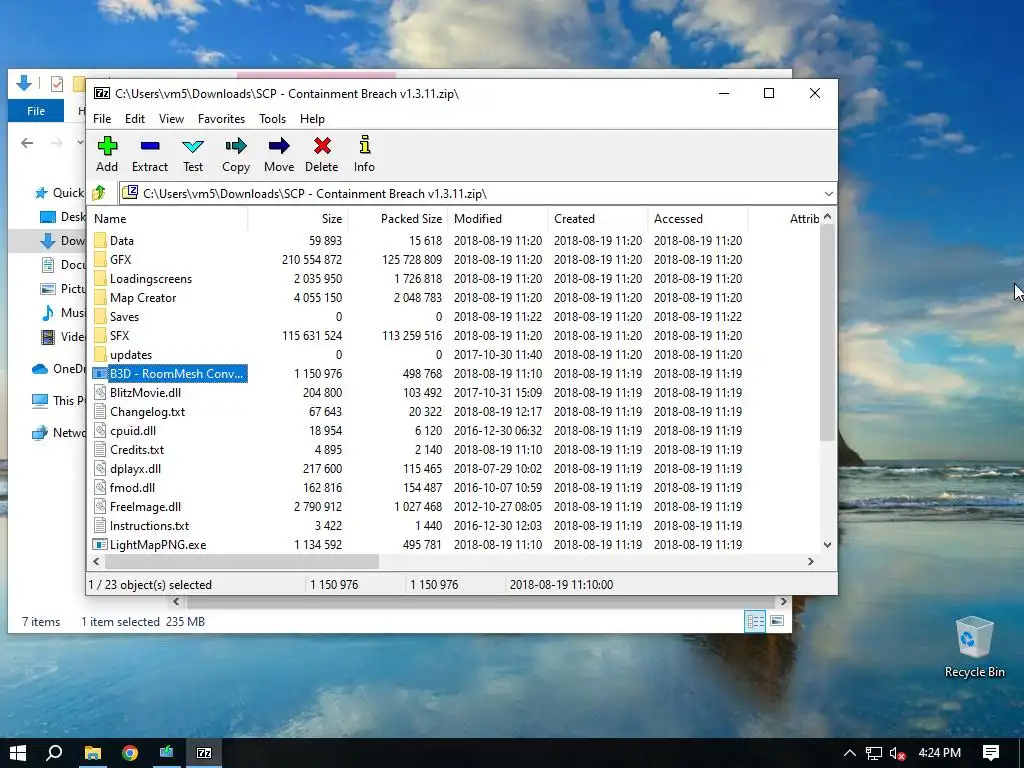The width and height of the screenshot is (1024, 768).
Task: Switch Explorer to details view
Action: pos(755,621)
